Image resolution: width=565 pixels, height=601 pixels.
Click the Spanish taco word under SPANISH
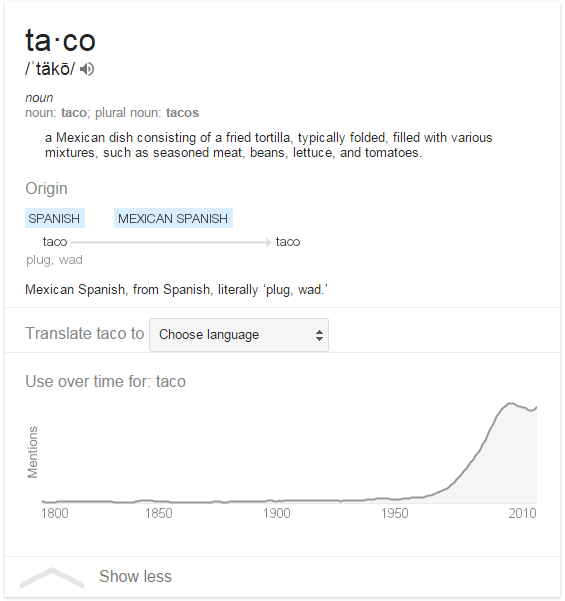(x=55, y=242)
